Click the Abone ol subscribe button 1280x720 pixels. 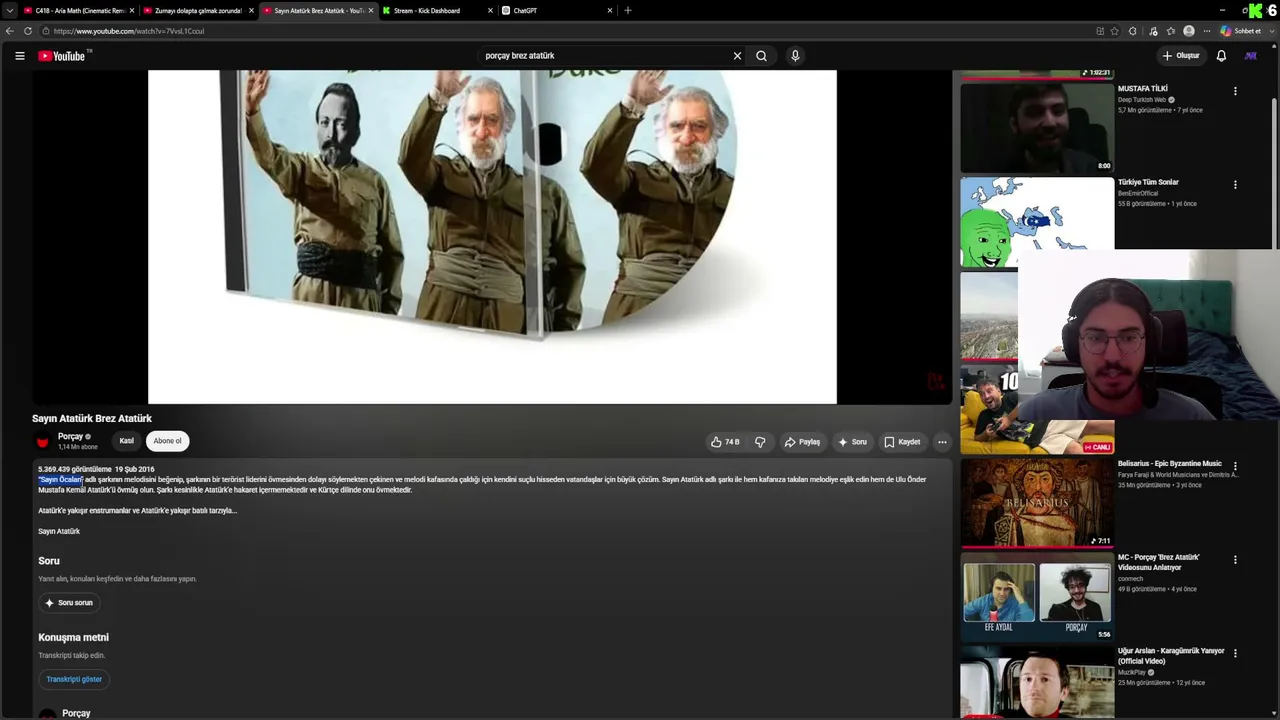pos(168,441)
